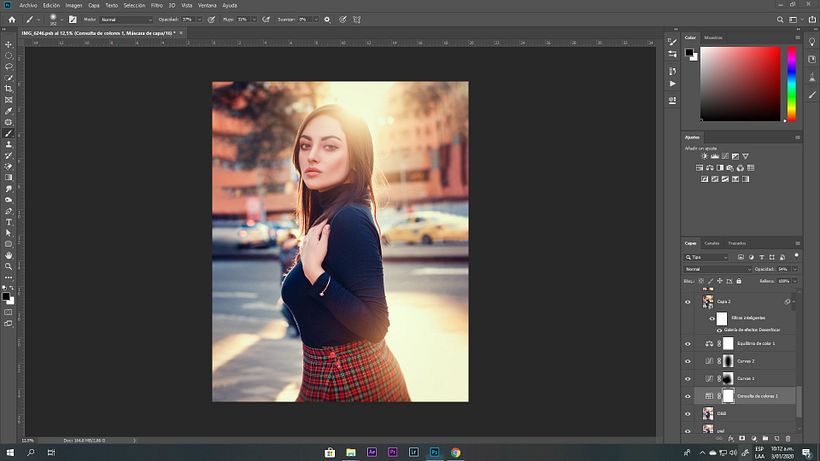Open the Actions play panel icon
Screen dimensions: 820x461
tap(673, 84)
